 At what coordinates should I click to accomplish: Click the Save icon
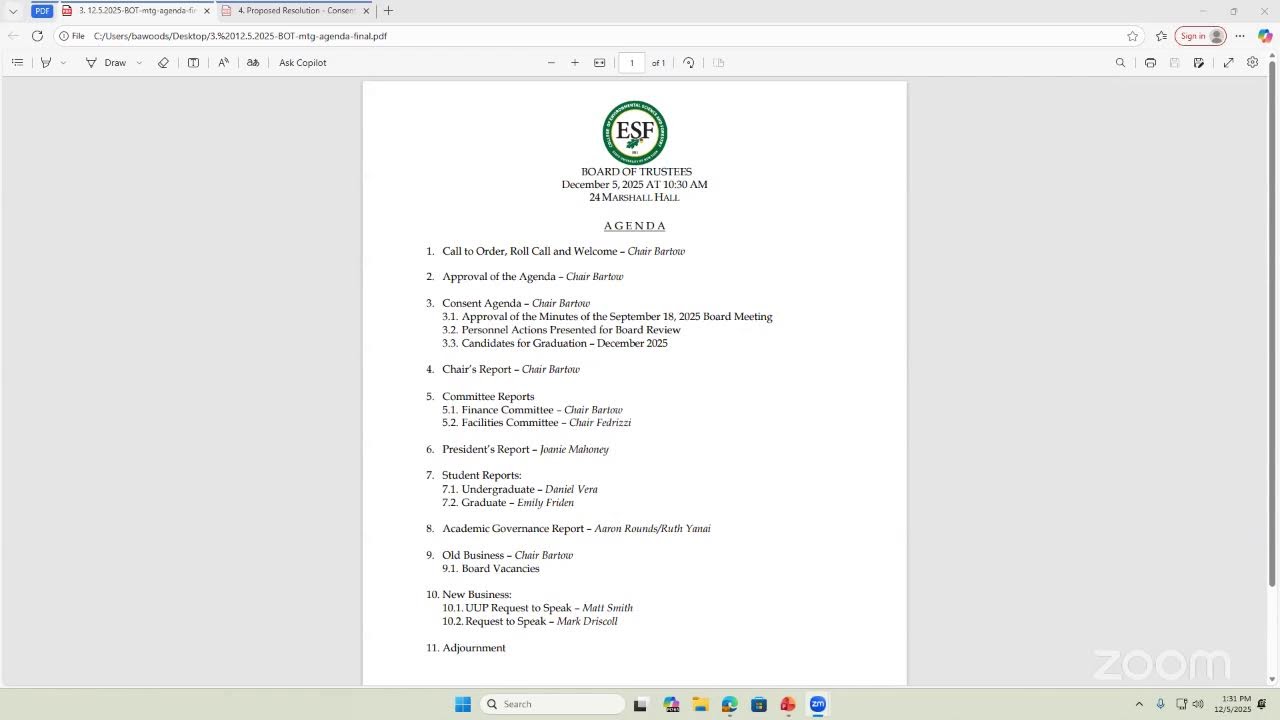[1174, 62]
